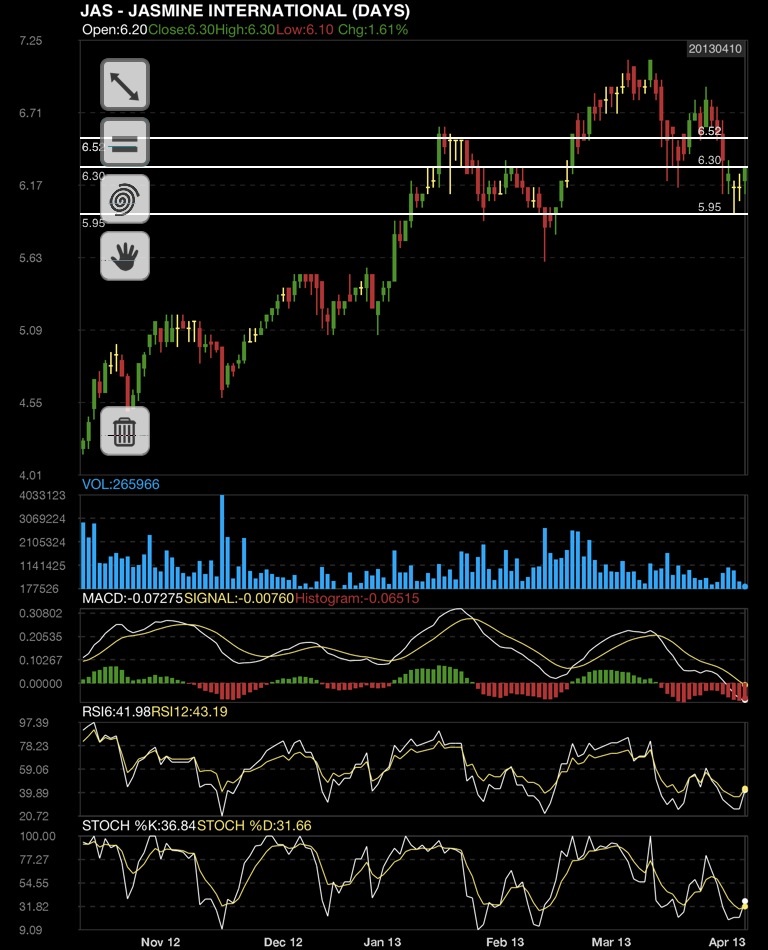Click the STOCH %D:31.66 reading

pos(254,825)
